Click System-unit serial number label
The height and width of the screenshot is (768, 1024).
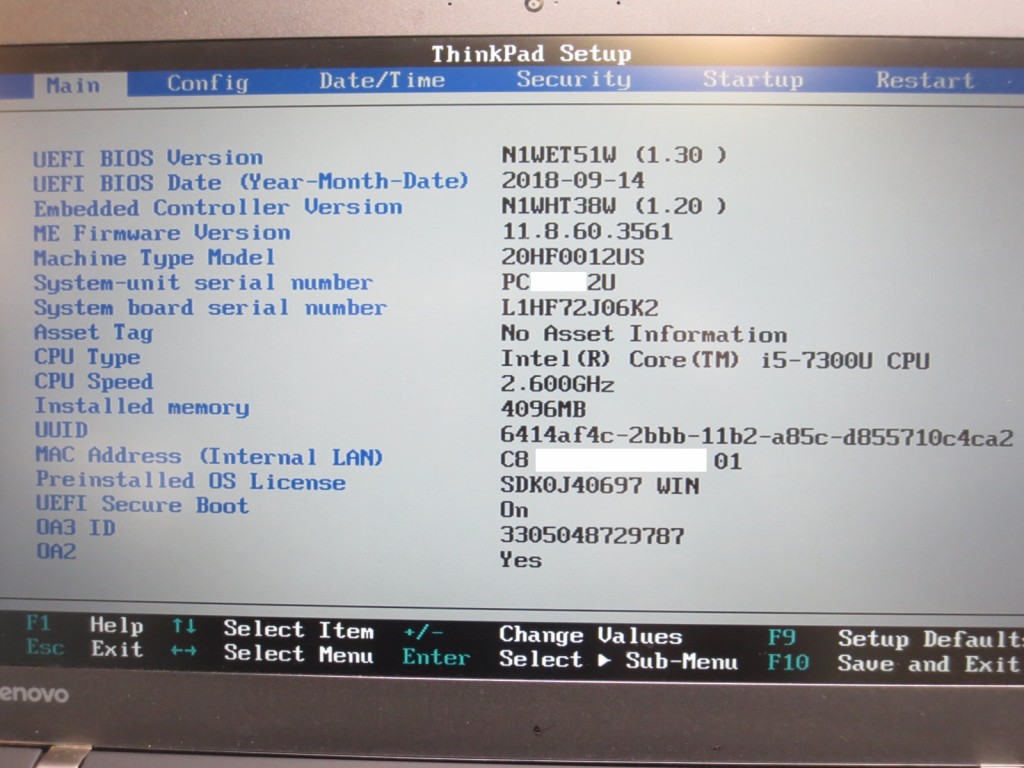pos(203,283)
